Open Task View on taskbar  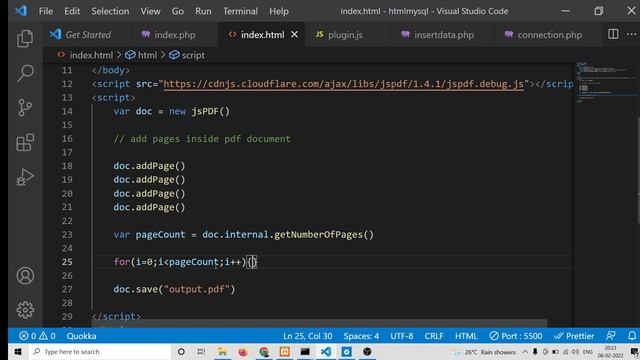point(201,351)
